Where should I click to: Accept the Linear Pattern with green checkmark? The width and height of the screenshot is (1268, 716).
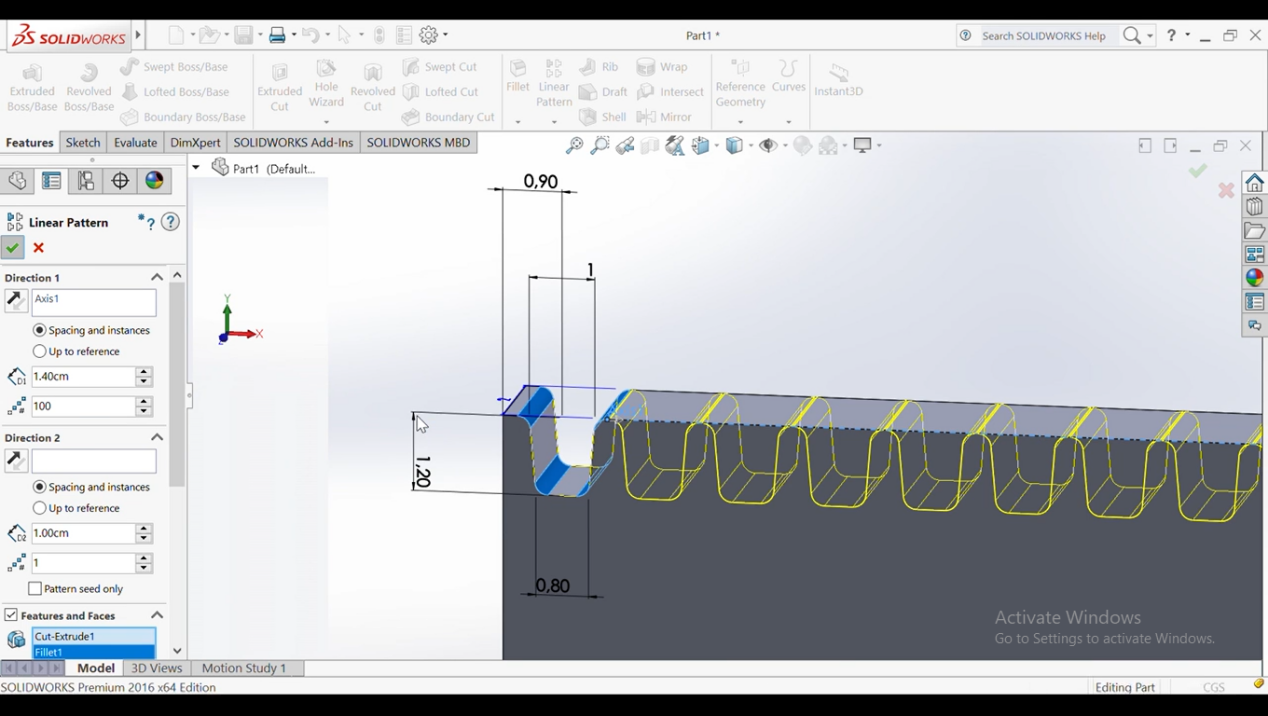tap(13, 248)
